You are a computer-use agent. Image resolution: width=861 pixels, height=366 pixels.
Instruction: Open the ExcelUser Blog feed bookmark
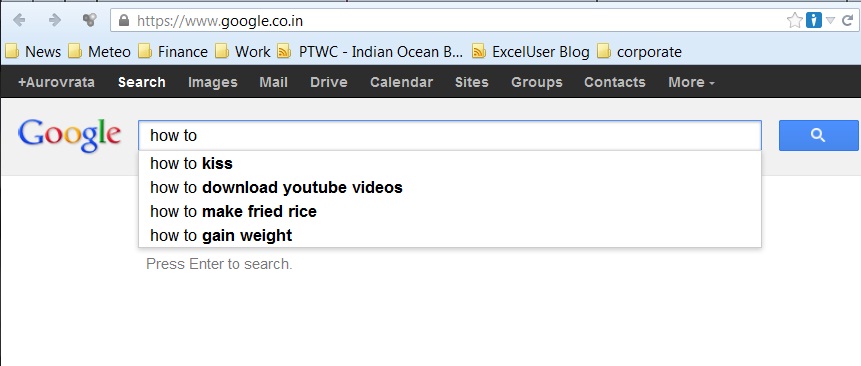[530, 52]
